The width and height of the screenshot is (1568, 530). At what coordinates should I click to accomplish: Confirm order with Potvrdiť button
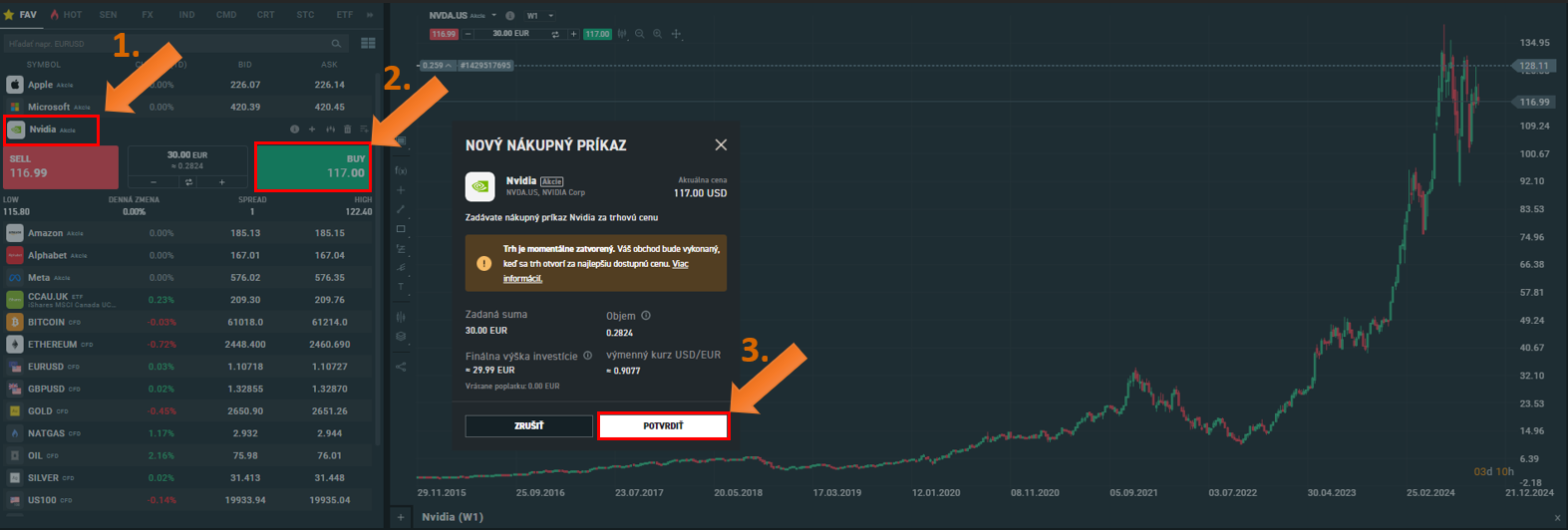click(x=663, y=425)
